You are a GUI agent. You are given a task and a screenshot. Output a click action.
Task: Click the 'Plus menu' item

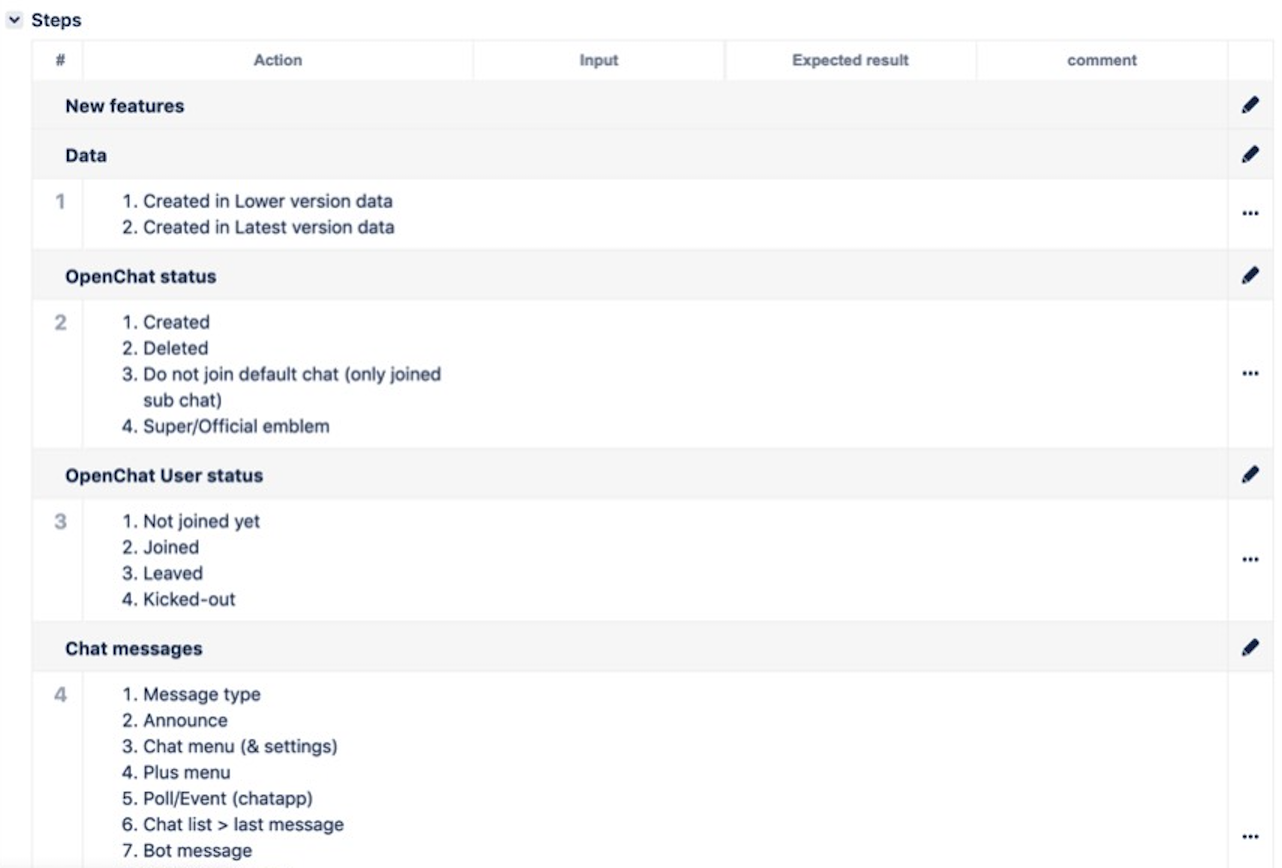coord(187,772)
